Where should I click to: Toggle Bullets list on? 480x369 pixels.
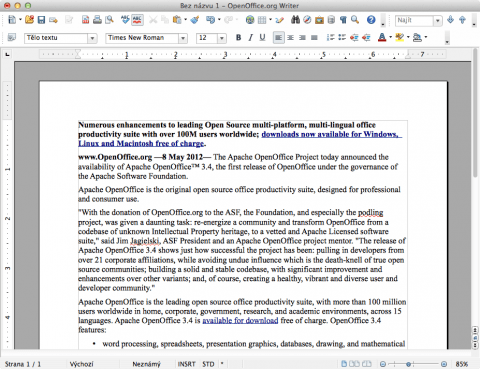[342, 38]
